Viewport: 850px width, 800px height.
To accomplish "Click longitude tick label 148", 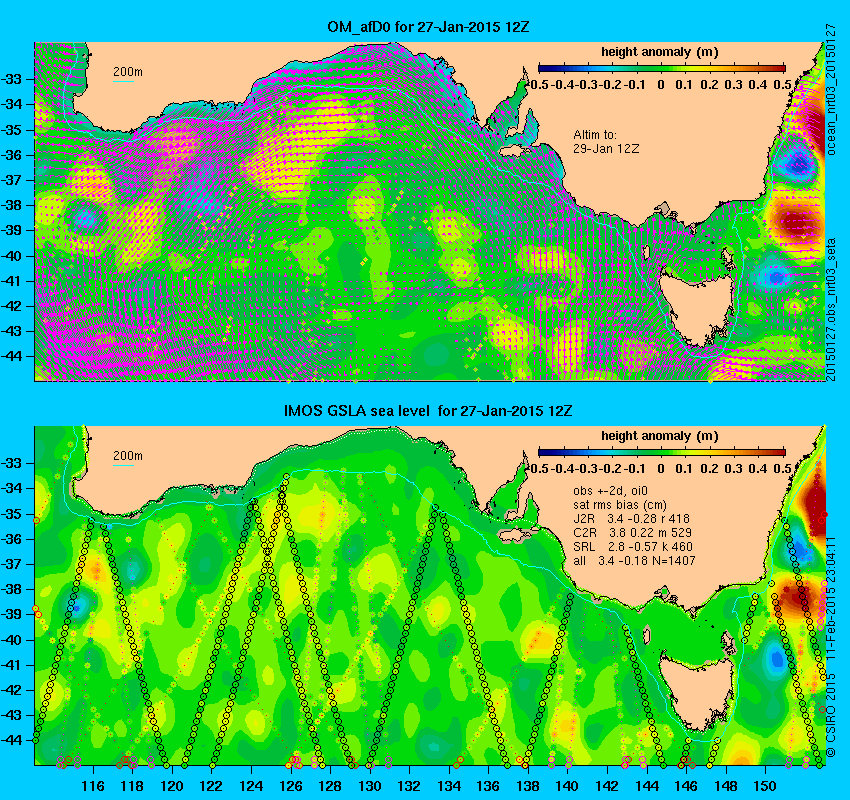I will pyautogui.click(x=726, y=786).
